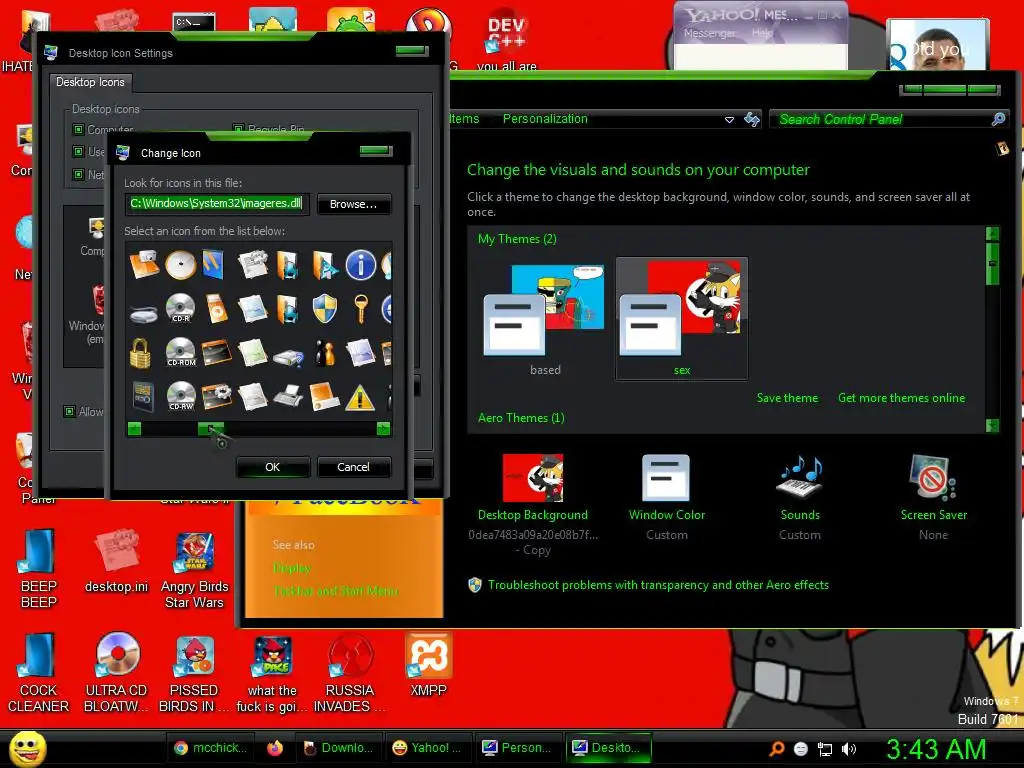The image size is (1024, 768).
Task: Click the volume speaker tray icon
Action: (x=849, y=749)
